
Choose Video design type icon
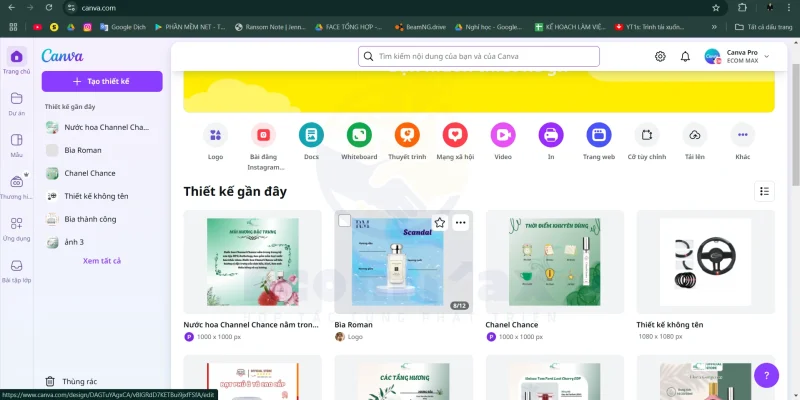[x=503, y=135]
